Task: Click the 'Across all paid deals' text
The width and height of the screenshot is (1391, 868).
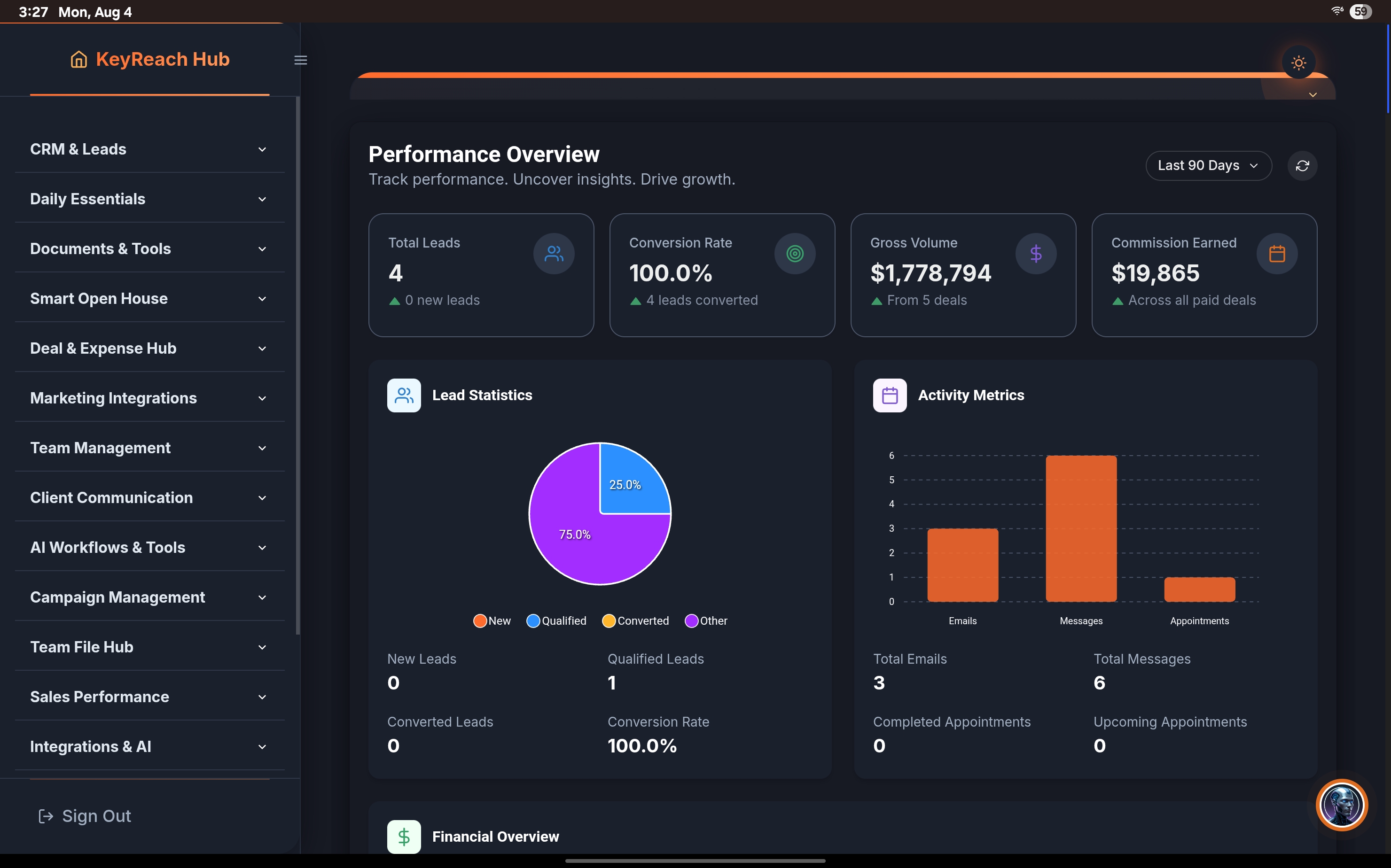Action: (1192, 300)
